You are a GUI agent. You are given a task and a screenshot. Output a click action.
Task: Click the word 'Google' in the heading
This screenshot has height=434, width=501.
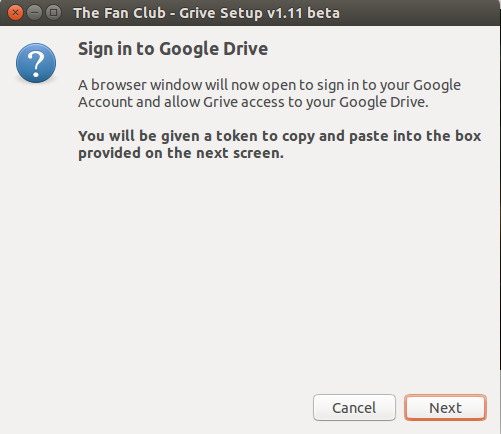coord(189,49)
